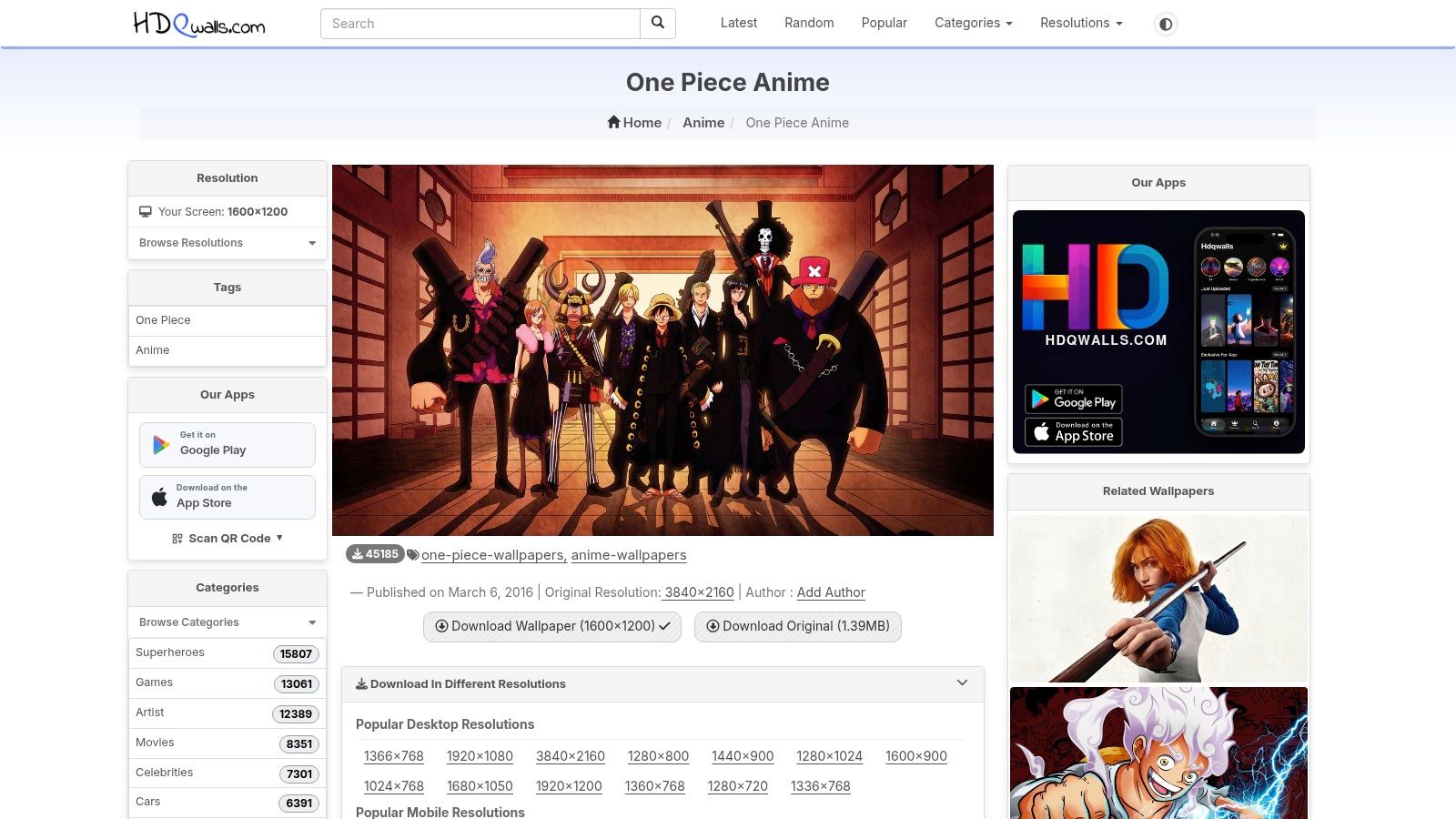Open the Movies category
Screen dimensions: 1456x819
point(227,743)
